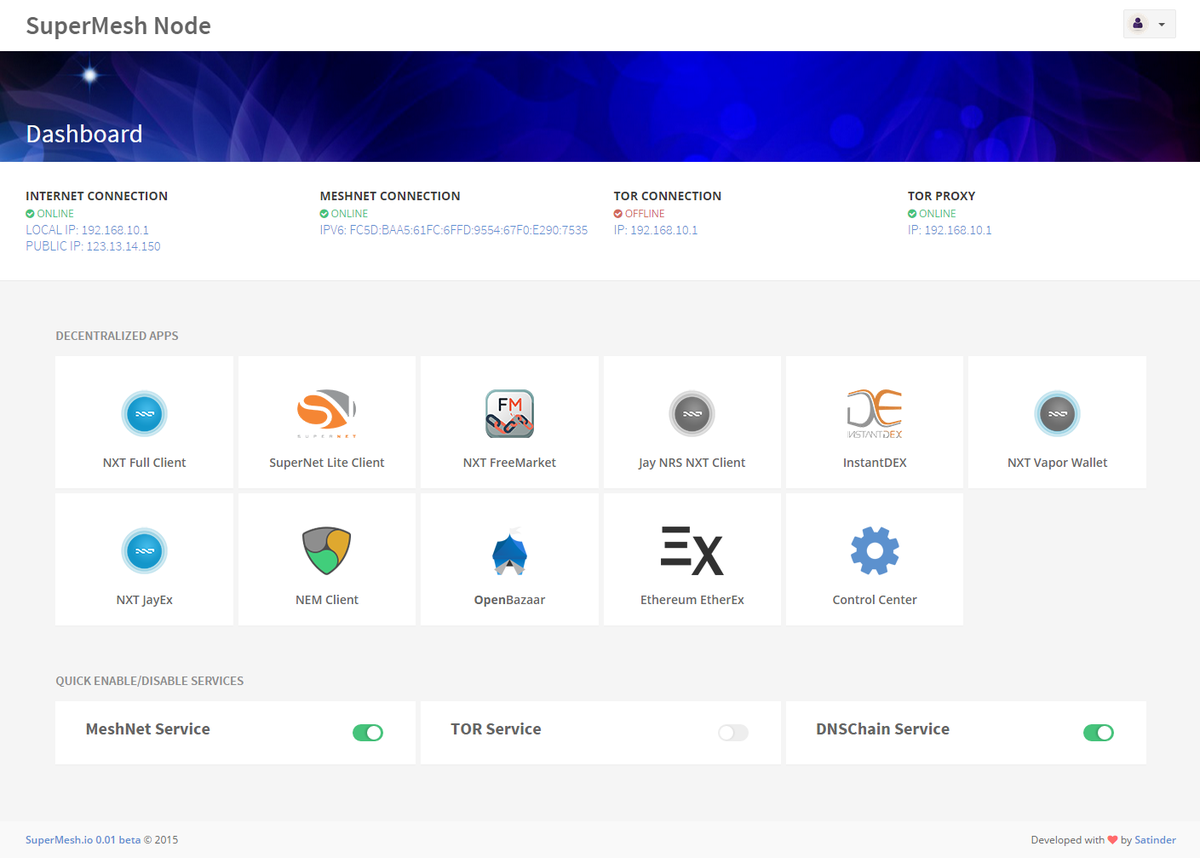Click the QUICK ENABLE/DISABLE SERVICES heading
The height and width of the screenshot is (858, 1200).
tap(150, 681)
